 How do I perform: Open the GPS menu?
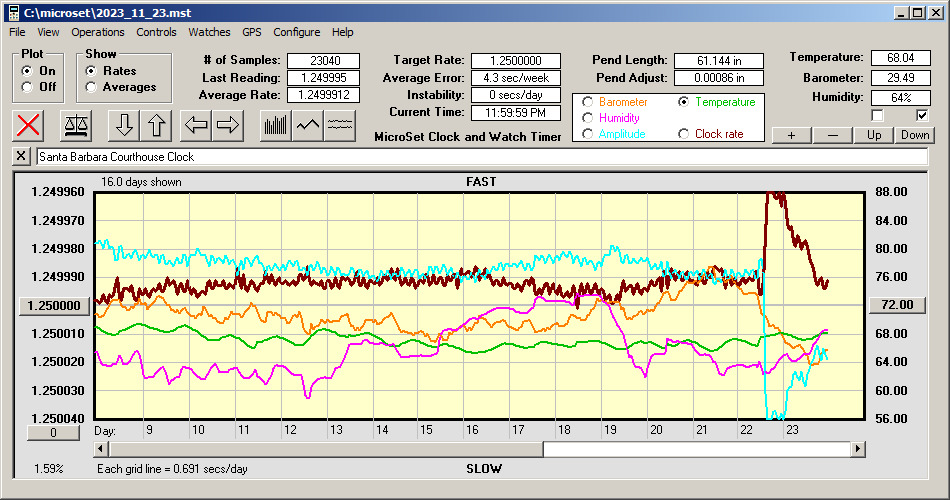coord(252,32)
